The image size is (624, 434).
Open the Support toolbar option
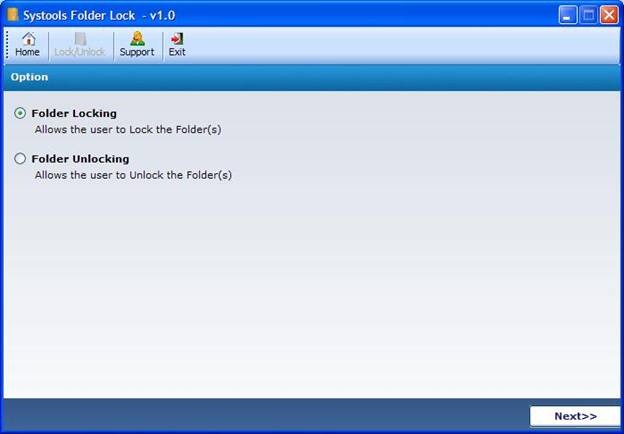[x=137, y=45]
